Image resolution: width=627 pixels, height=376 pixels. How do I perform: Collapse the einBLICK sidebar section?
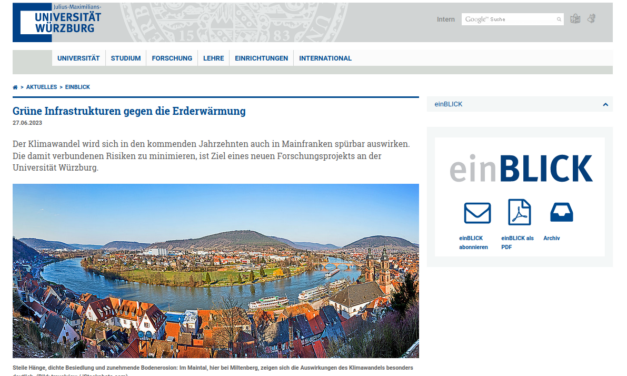click(x=605, y=104)
